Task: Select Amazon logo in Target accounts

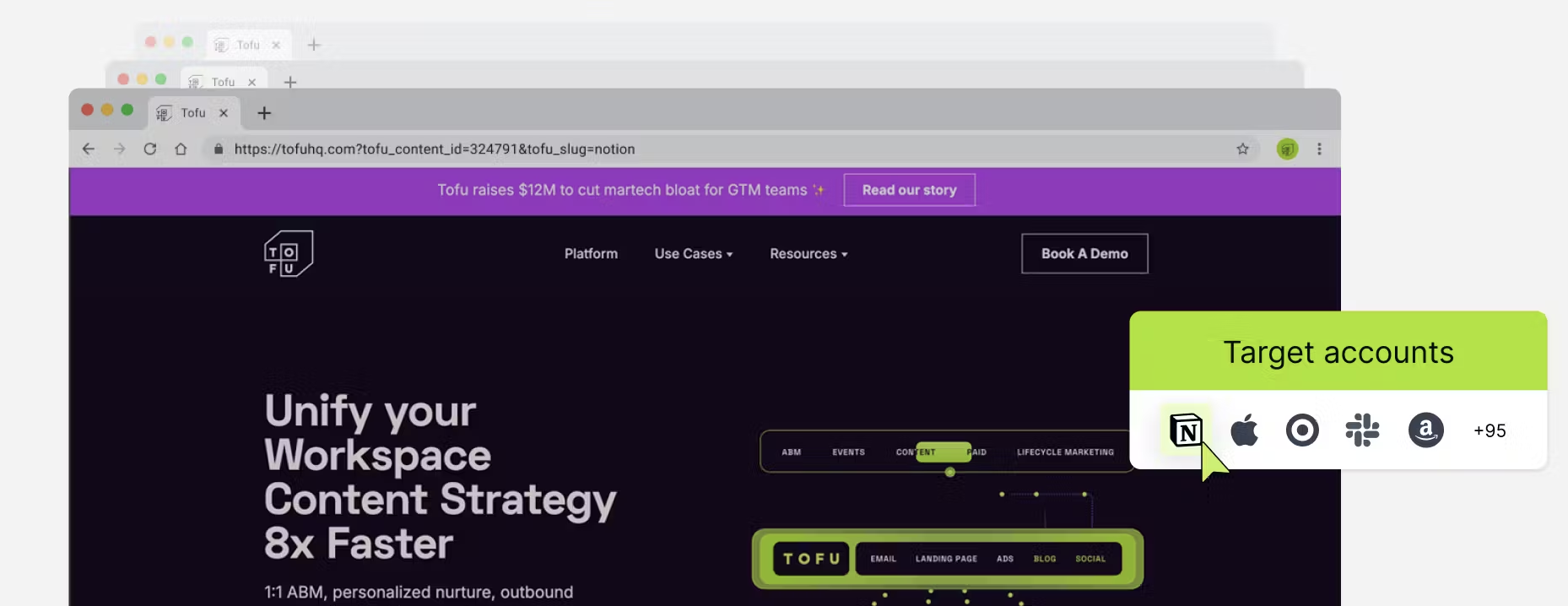Action: click(1426, 430)
